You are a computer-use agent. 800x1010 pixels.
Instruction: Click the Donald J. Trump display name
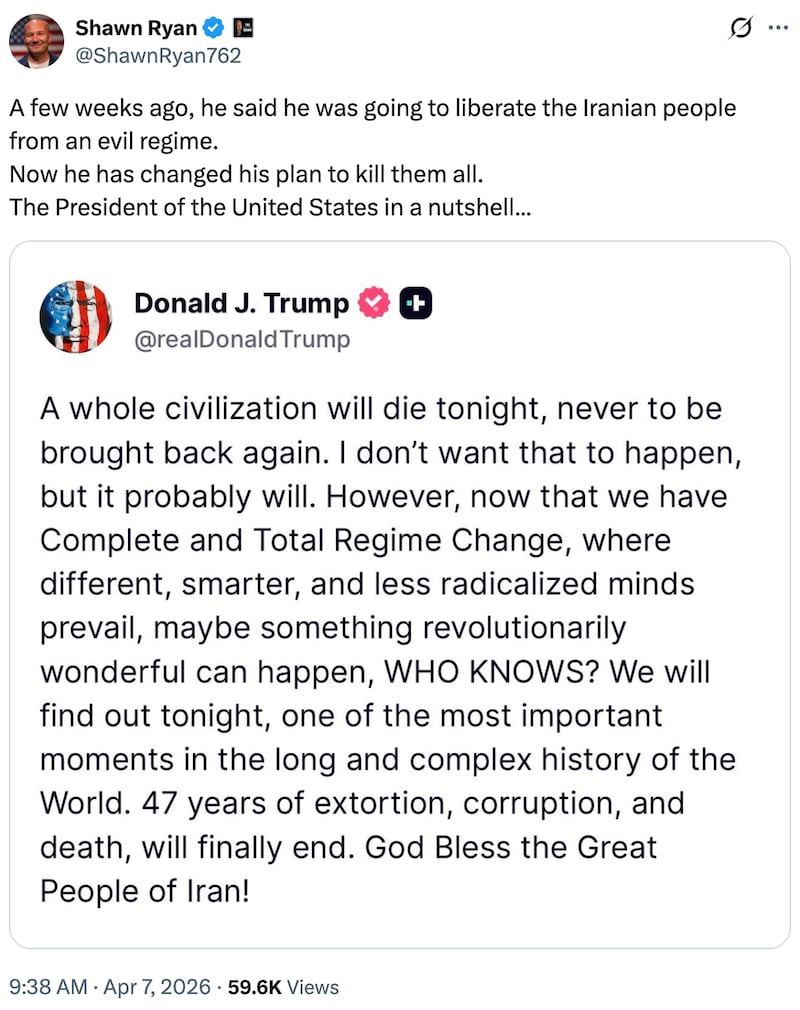241,303
